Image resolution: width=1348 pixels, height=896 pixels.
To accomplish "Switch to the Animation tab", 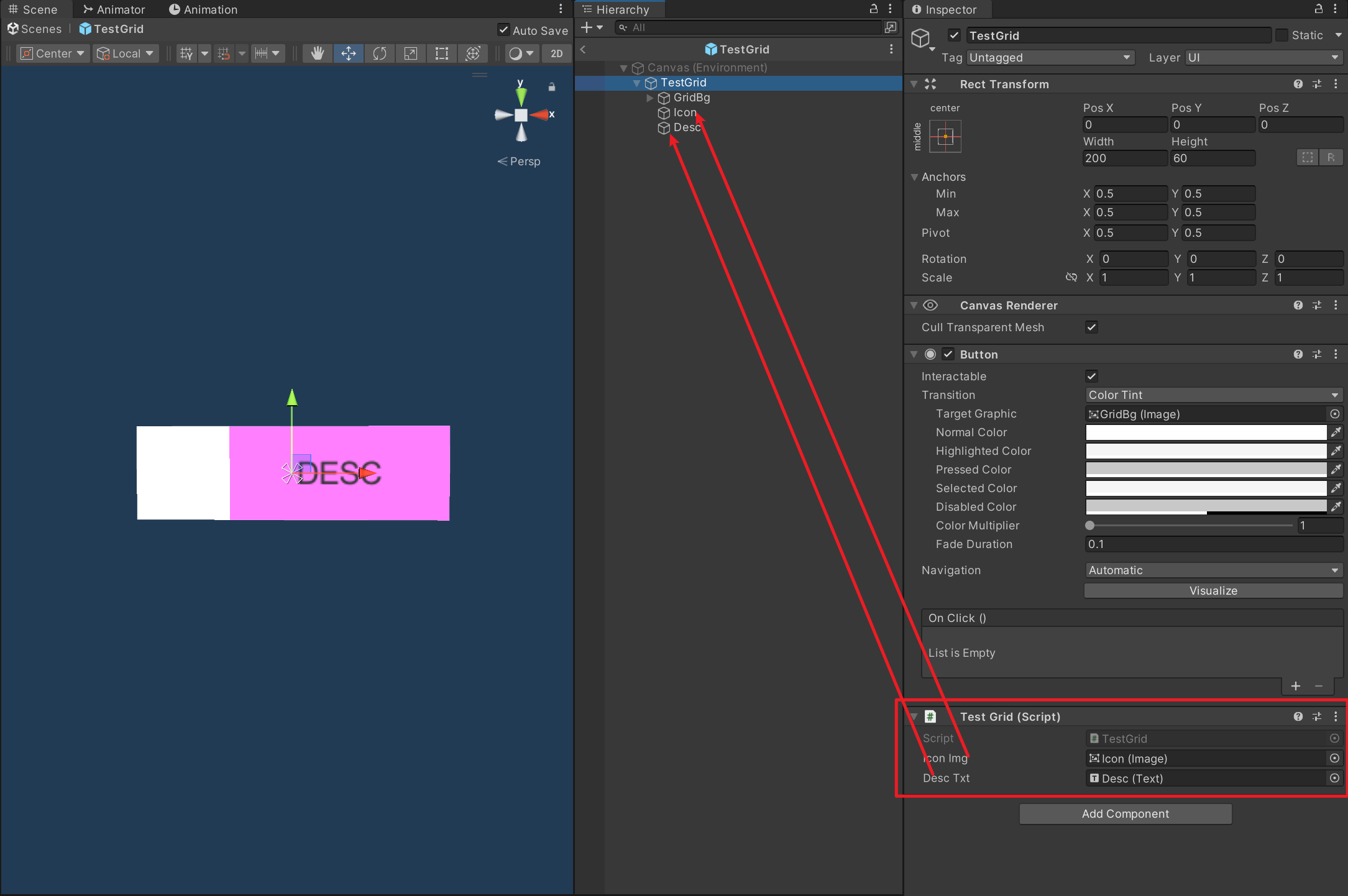I will click(203, 9).
